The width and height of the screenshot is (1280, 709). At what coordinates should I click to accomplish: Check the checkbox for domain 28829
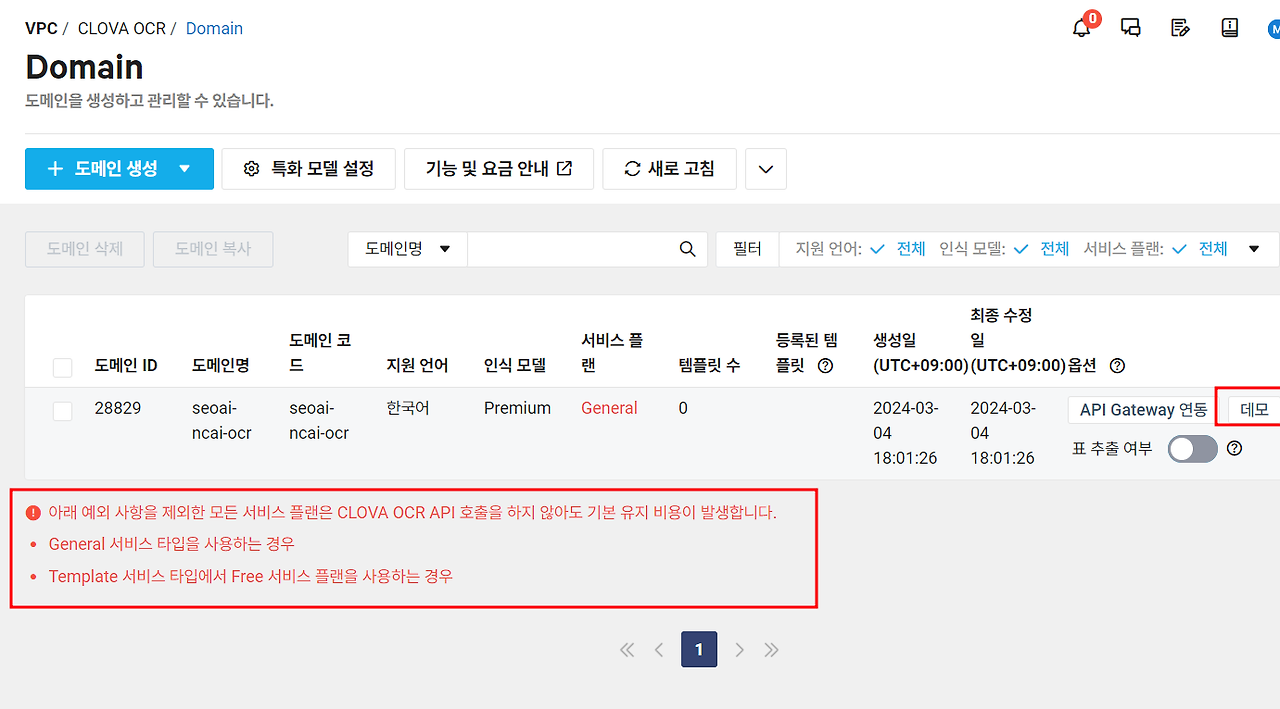point(62,410)
